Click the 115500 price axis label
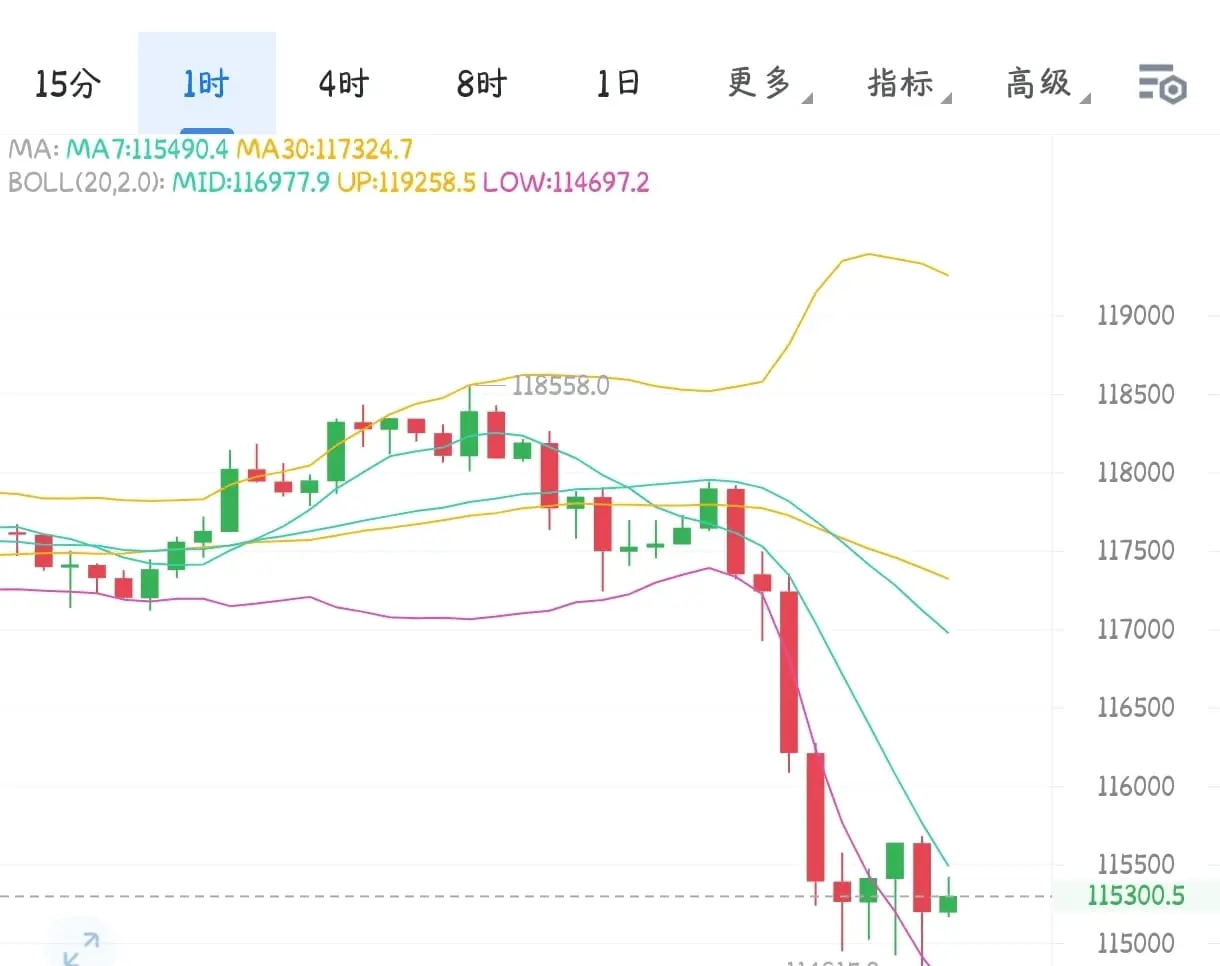This screenshot has height=966, width=1220. [x=1135, y=865]
